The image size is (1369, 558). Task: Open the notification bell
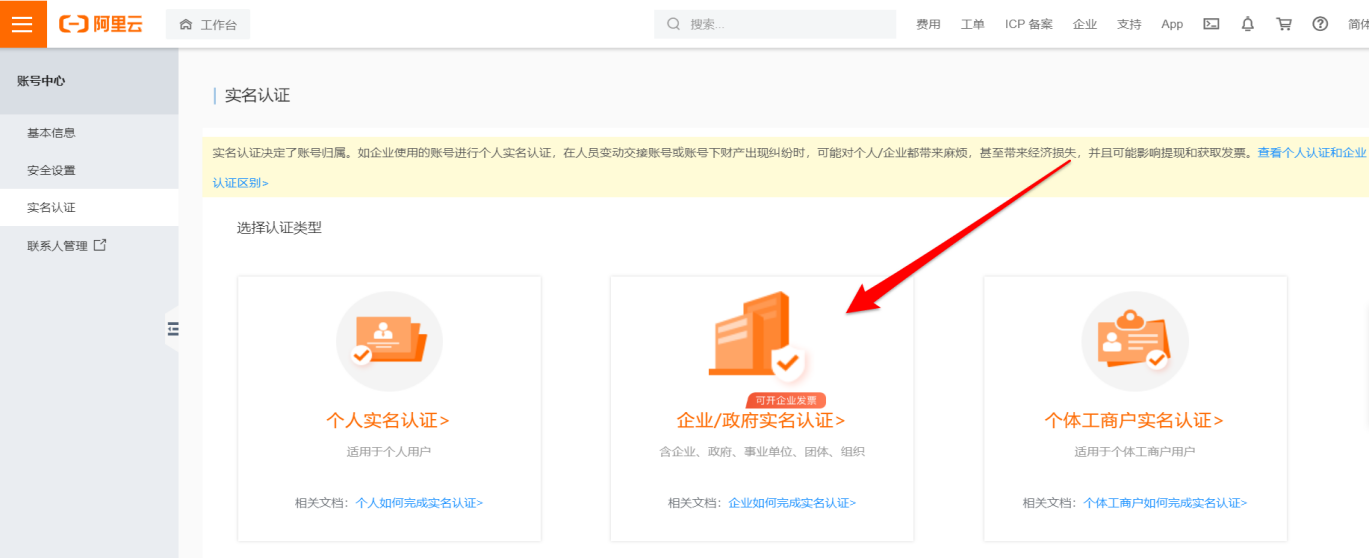(x=1247, y=24)
